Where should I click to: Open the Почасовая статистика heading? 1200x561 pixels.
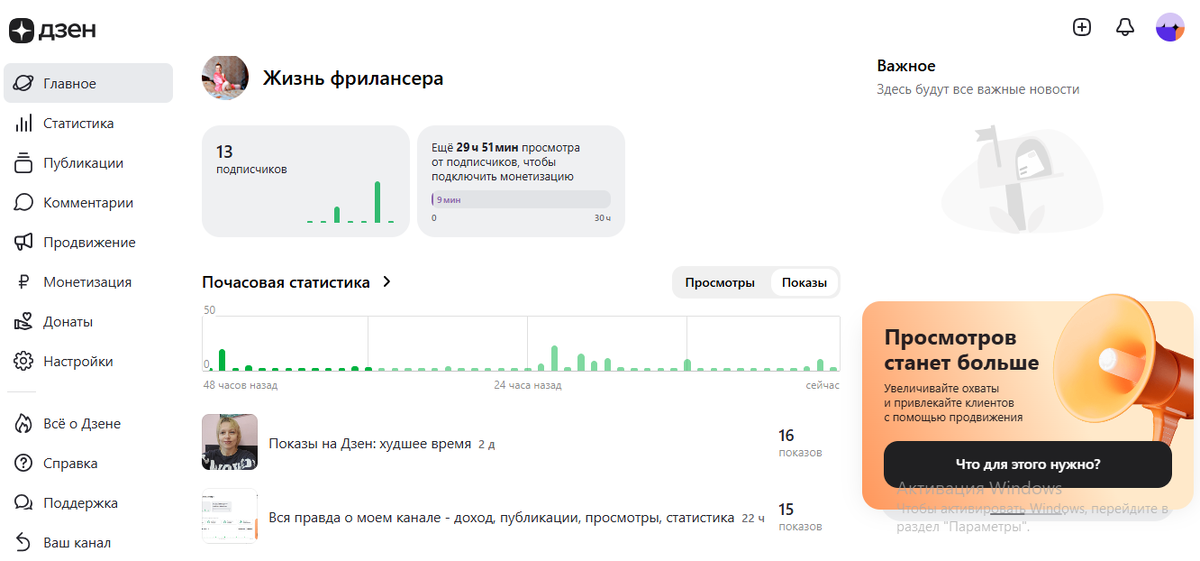(286, 282)
